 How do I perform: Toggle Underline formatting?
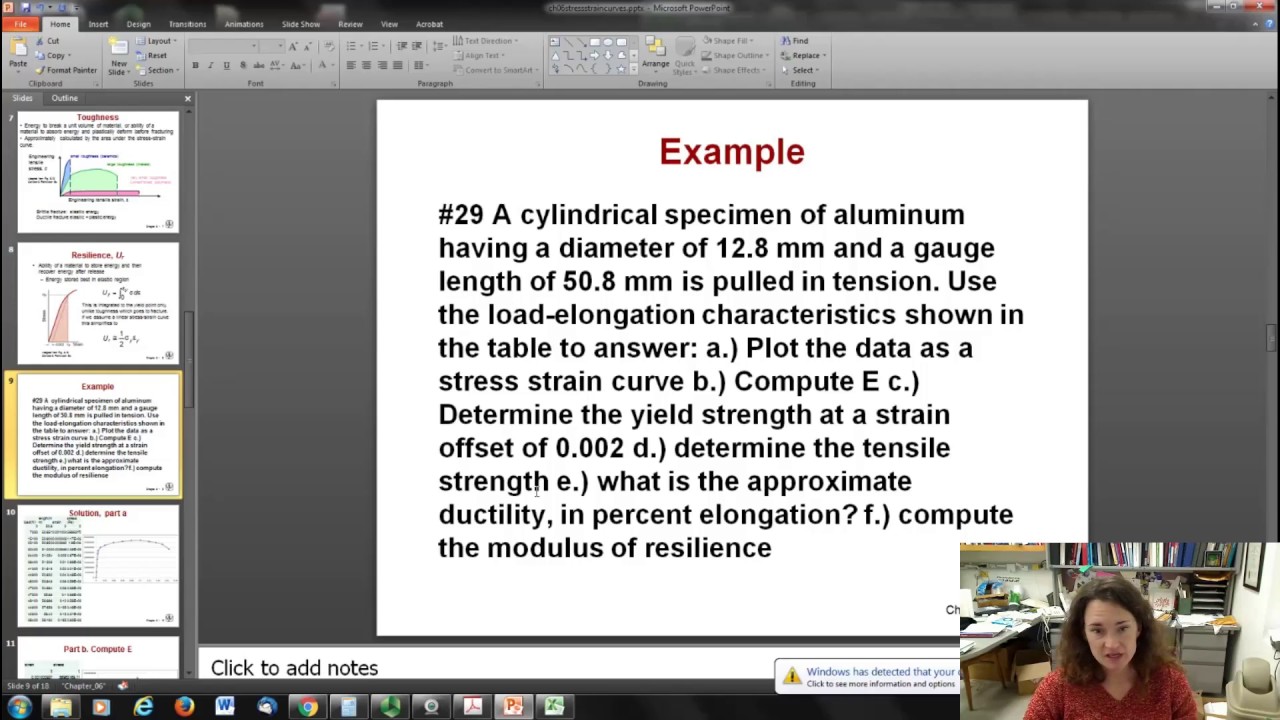coord(226,65)
